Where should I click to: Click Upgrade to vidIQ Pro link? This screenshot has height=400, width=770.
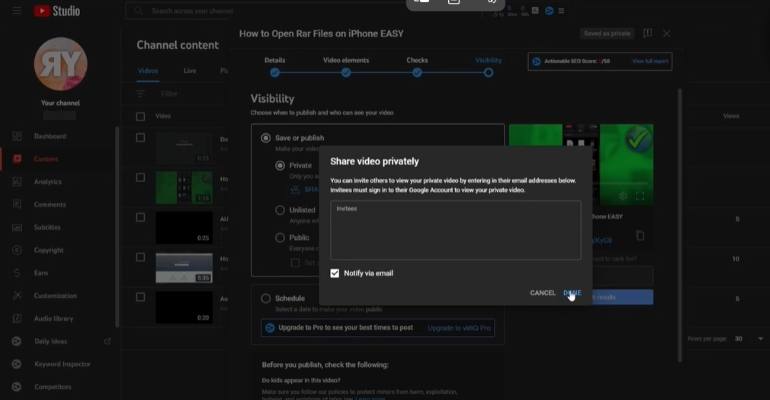point(459,328)
